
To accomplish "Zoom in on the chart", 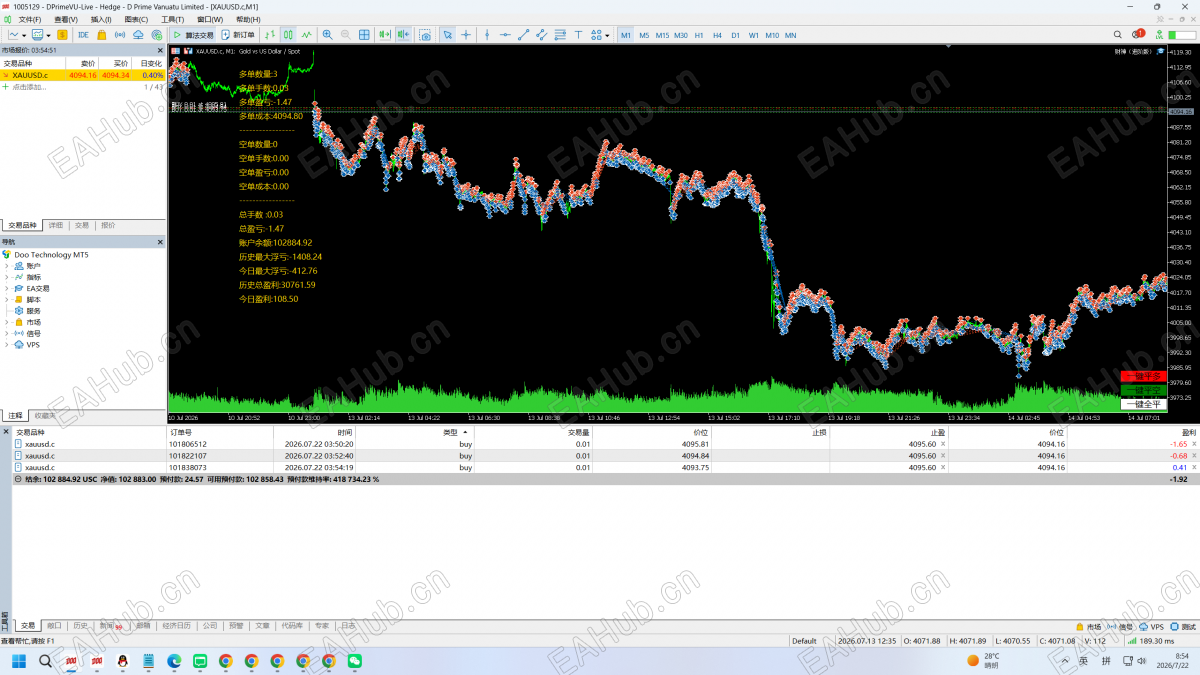I will [327, 35].
